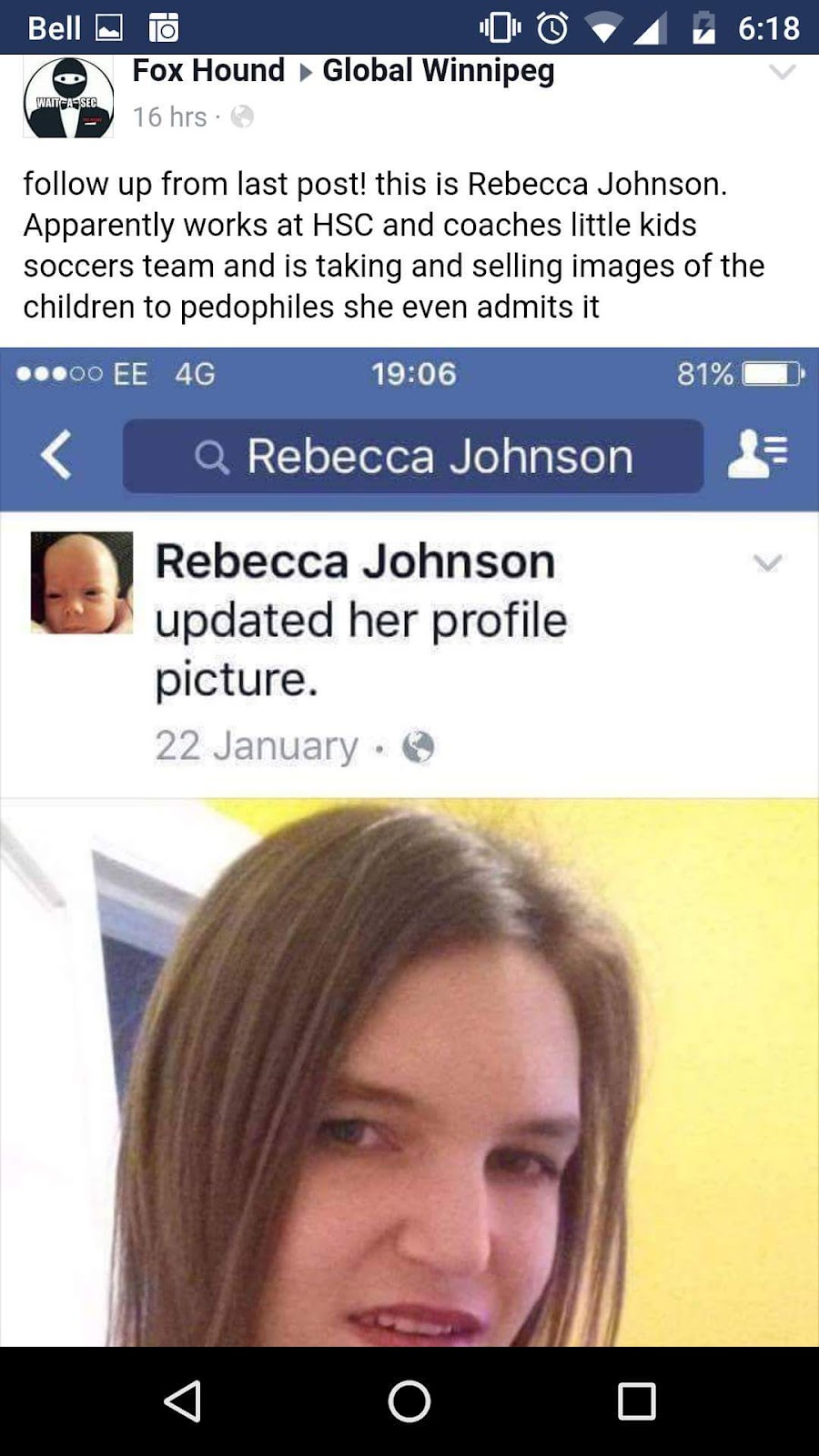This screenshot has width=819, height=1456.
Task: Expand the post options chevron beside Fox Hound
Action: pos(783,71)
